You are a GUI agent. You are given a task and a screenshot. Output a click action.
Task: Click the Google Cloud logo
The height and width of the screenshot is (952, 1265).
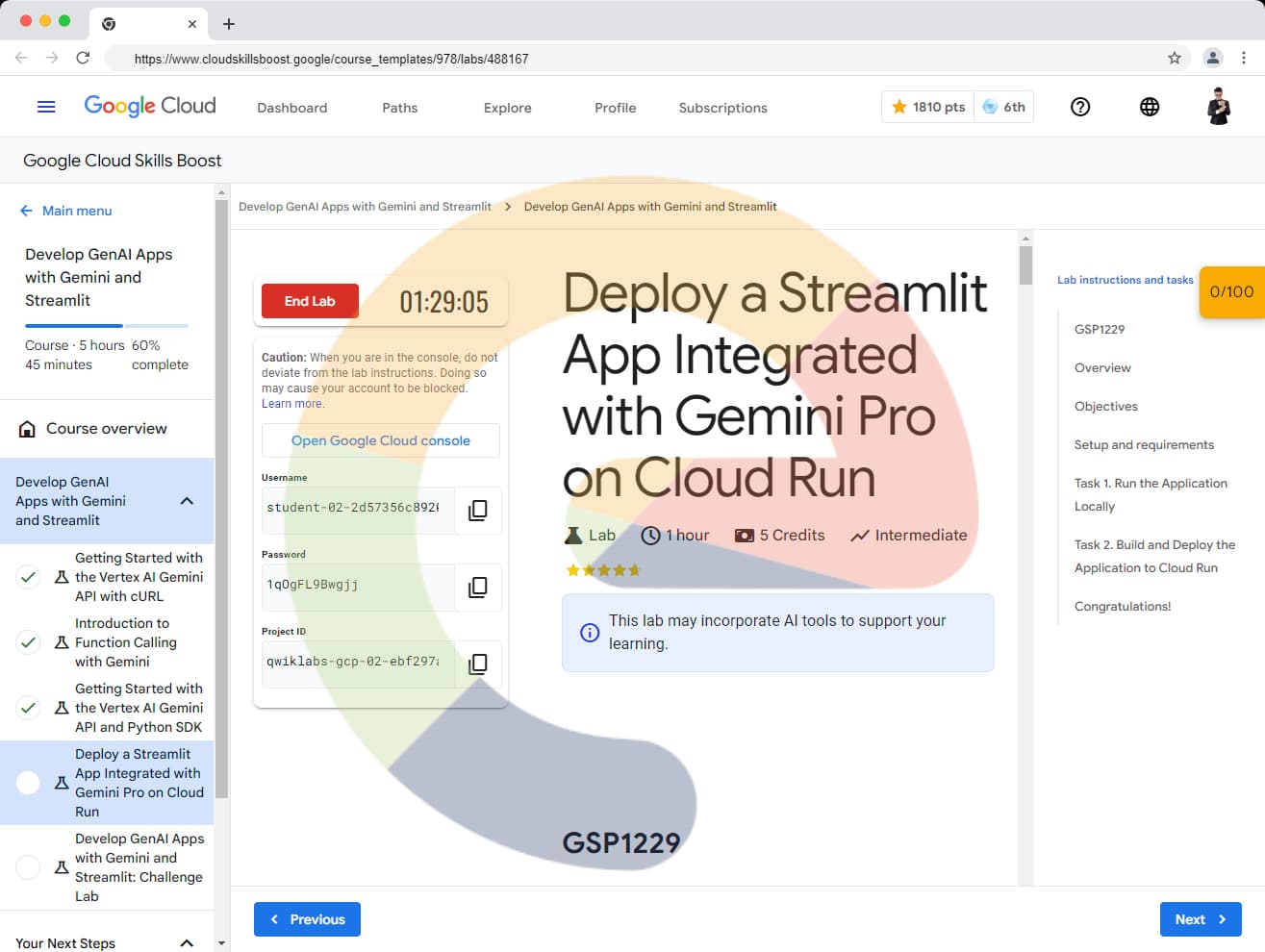coord(150,107)
